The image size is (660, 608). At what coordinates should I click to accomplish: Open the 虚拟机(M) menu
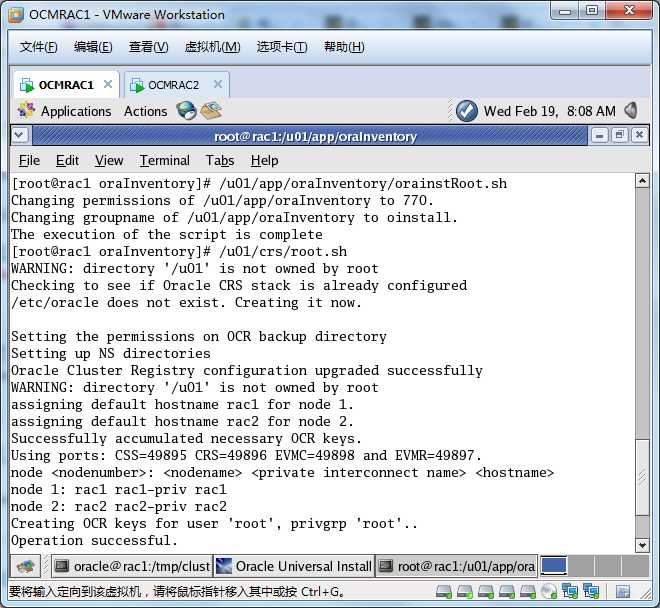(x=213, y=47)
